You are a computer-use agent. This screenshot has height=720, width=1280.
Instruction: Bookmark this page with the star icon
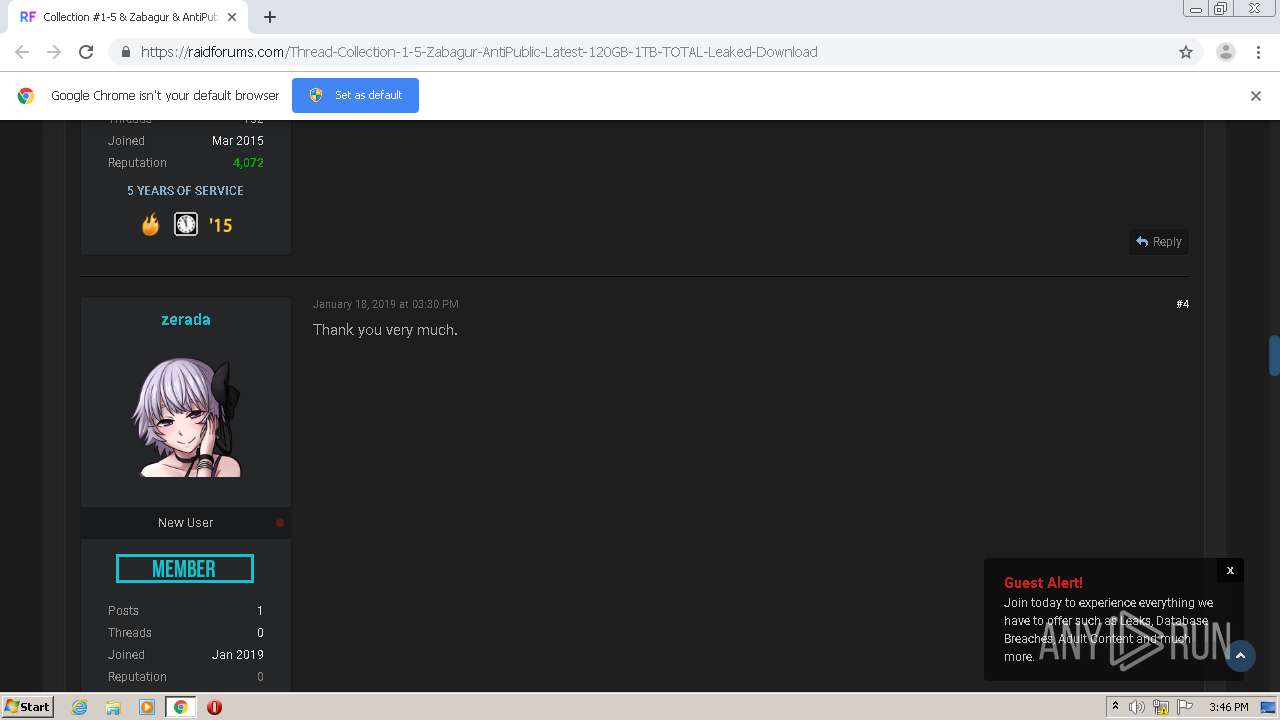tap(1186, 52)
